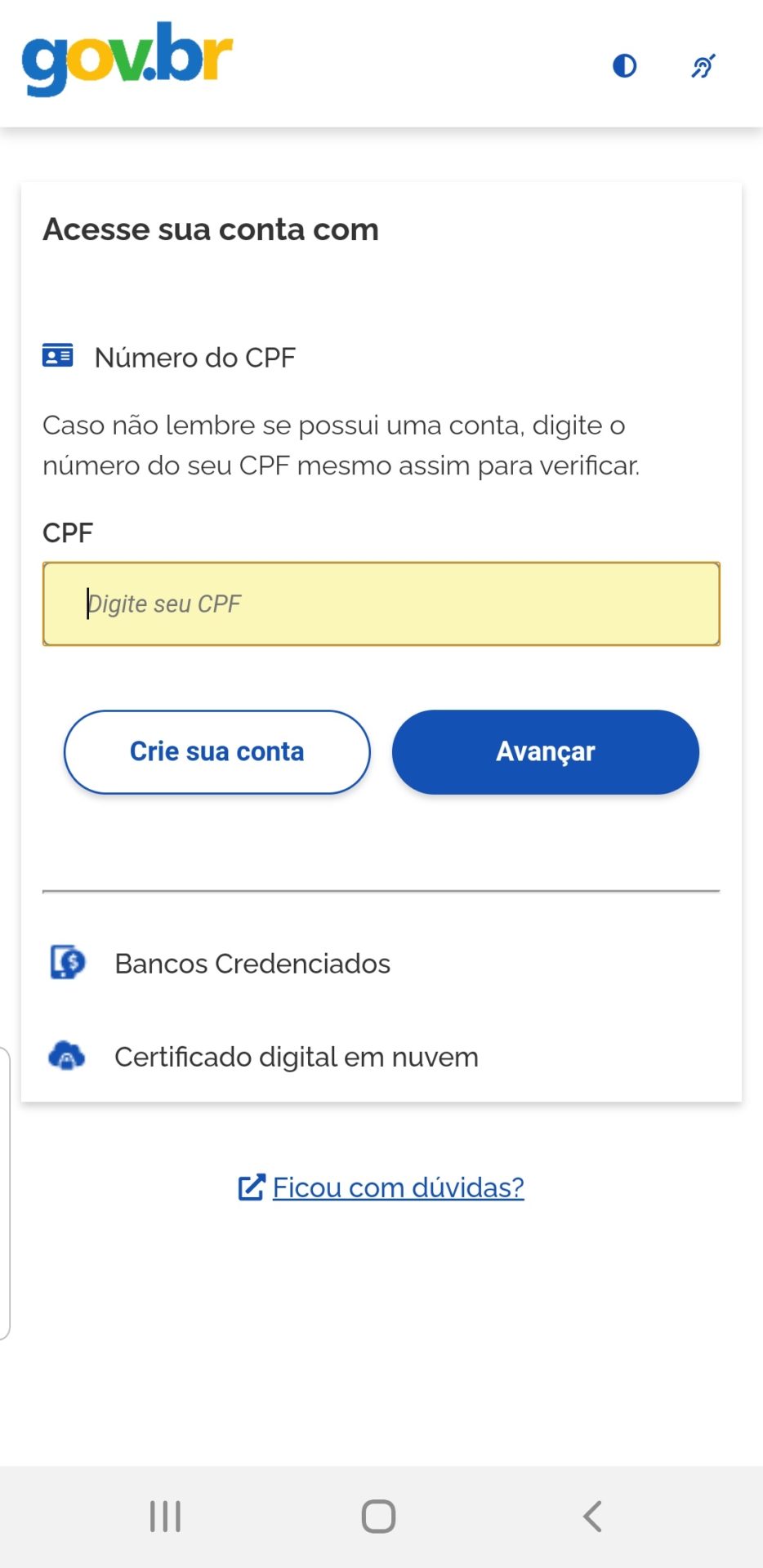Click the cloud certificate icon

coord(67,1055)
